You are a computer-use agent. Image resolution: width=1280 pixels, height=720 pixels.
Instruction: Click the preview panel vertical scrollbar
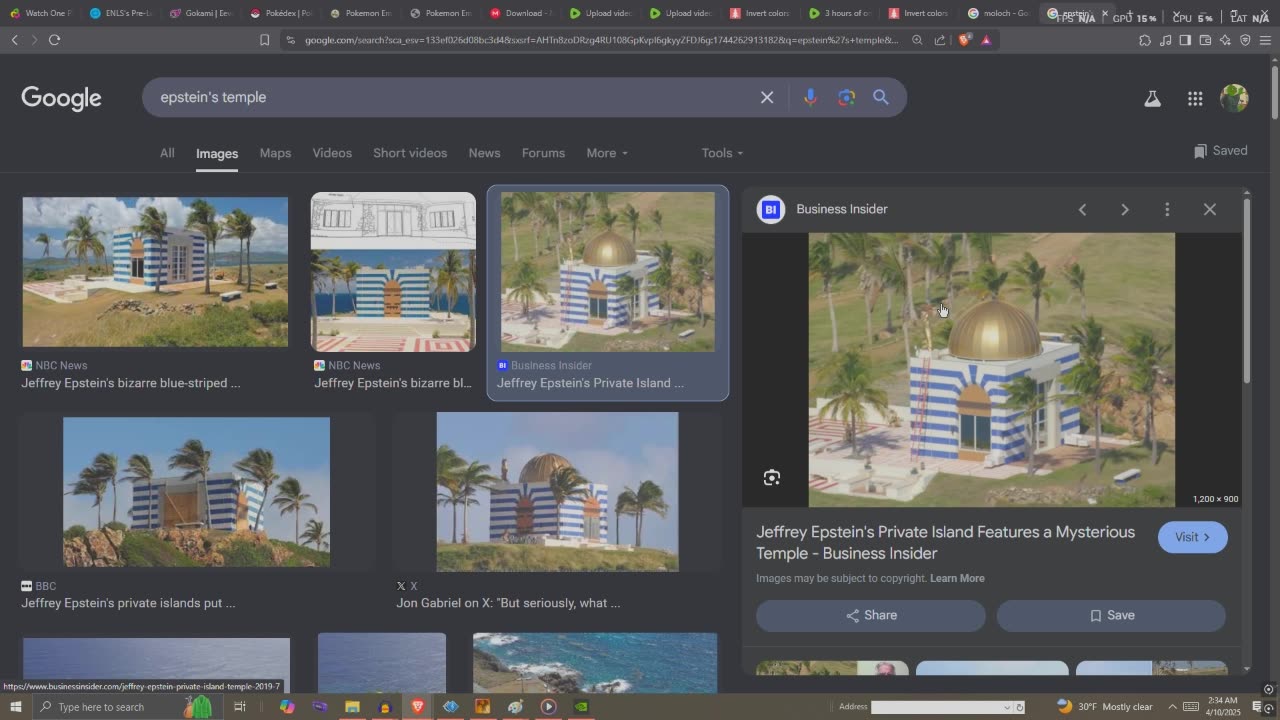[x=1246, y=290]
